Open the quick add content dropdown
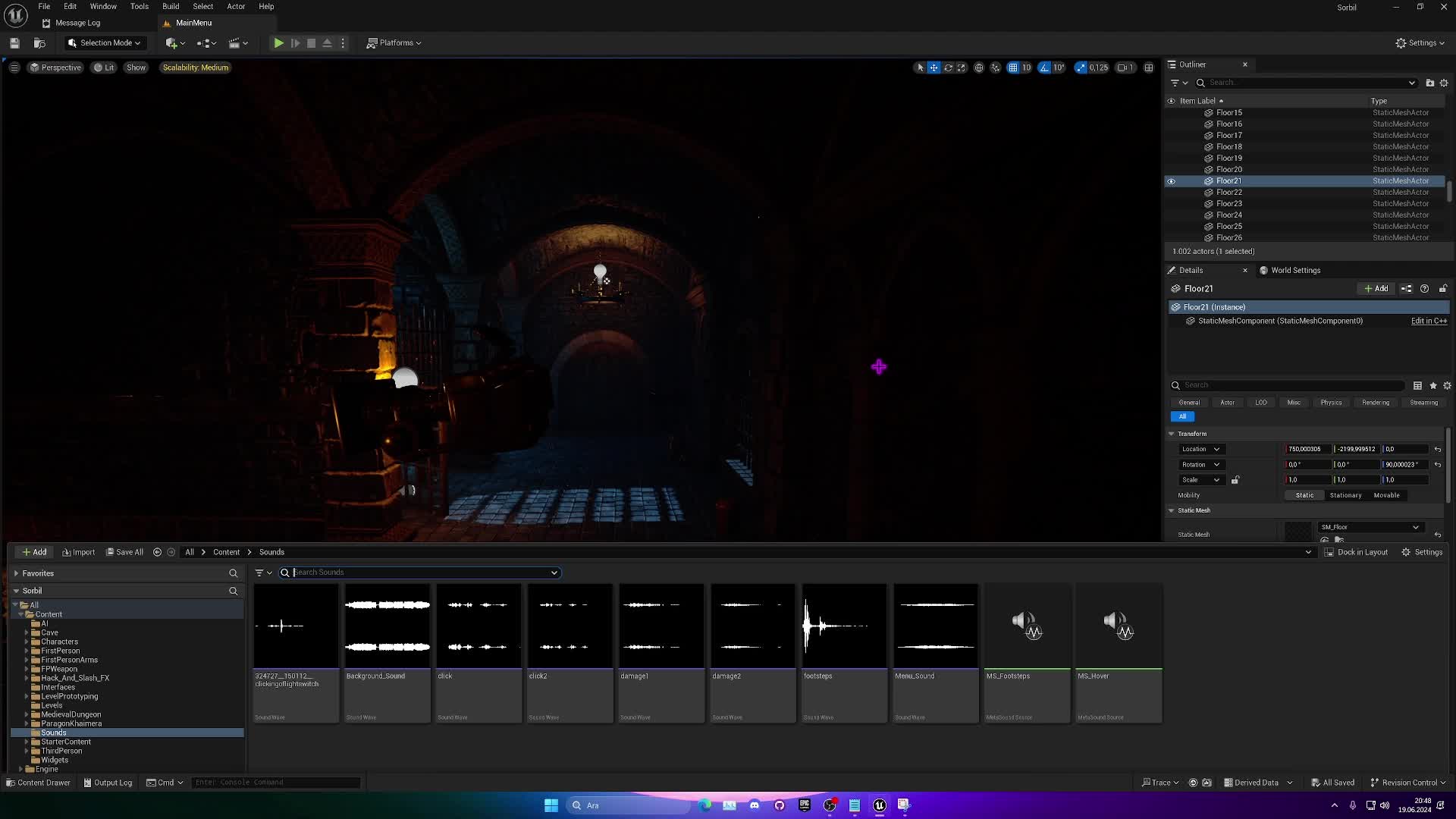This screenshot has height=819, width=1456. 175,43
